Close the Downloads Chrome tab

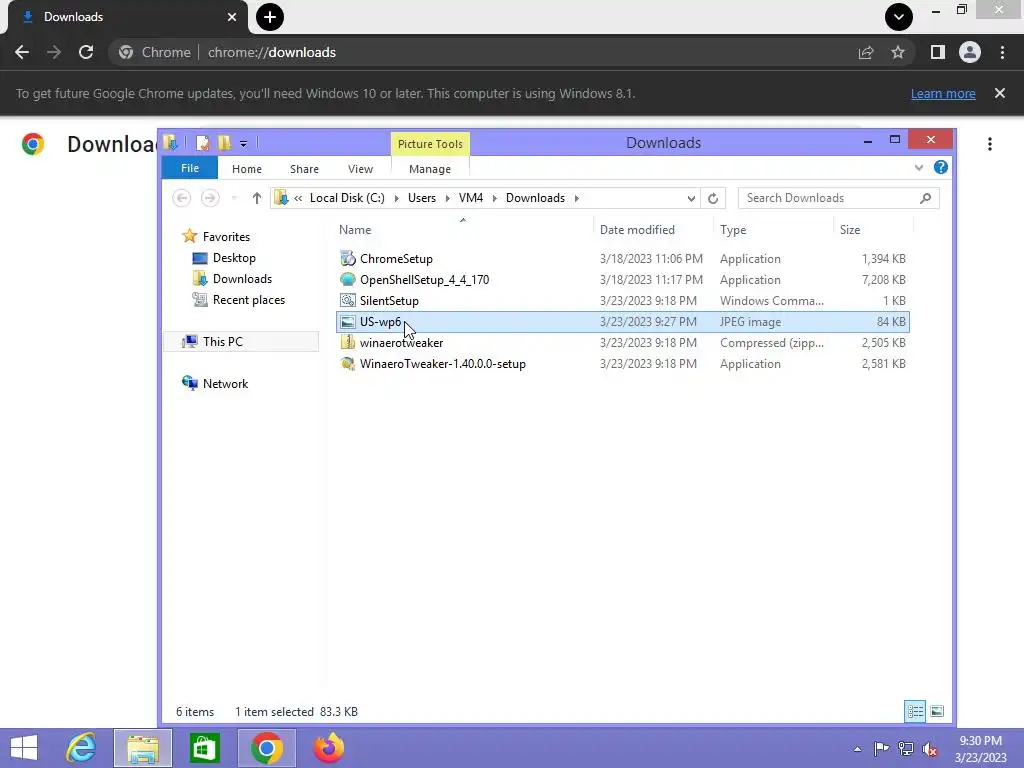[x=232, y=17]
